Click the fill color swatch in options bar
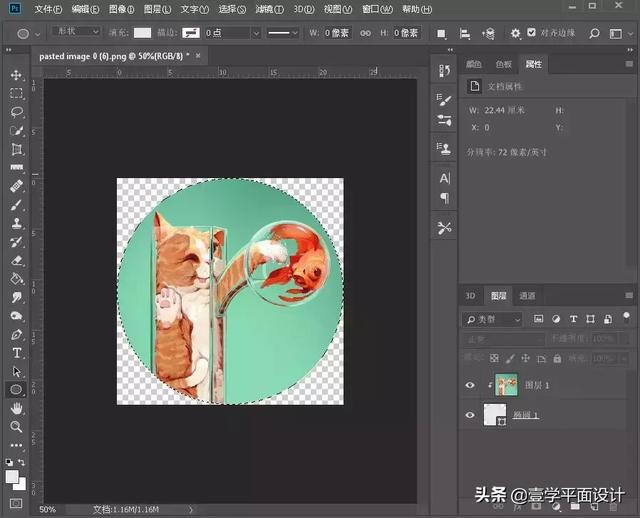The height and width of the screenshot is (518, 640). click(x=142, y=33)
